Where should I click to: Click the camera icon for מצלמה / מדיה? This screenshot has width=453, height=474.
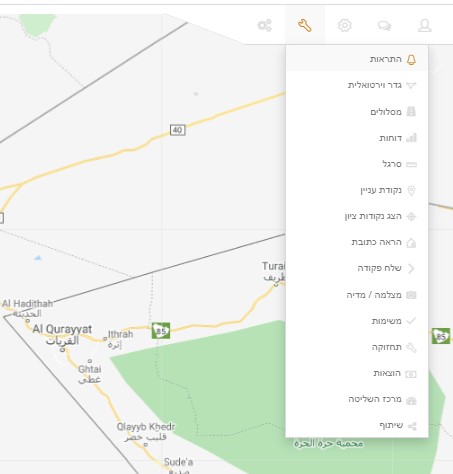411,295
